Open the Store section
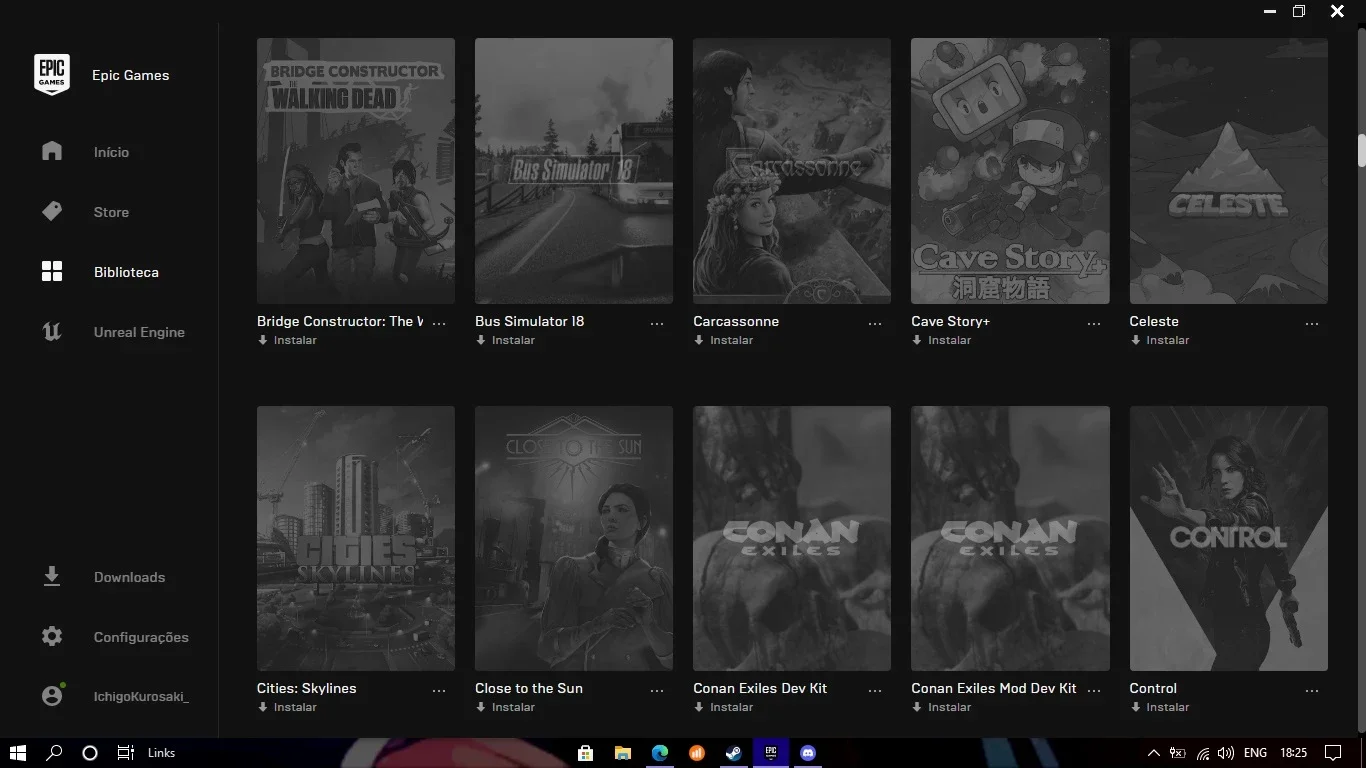Image resolution: width=1366 pixels, height=768 pixels. (x=111, y=212)
